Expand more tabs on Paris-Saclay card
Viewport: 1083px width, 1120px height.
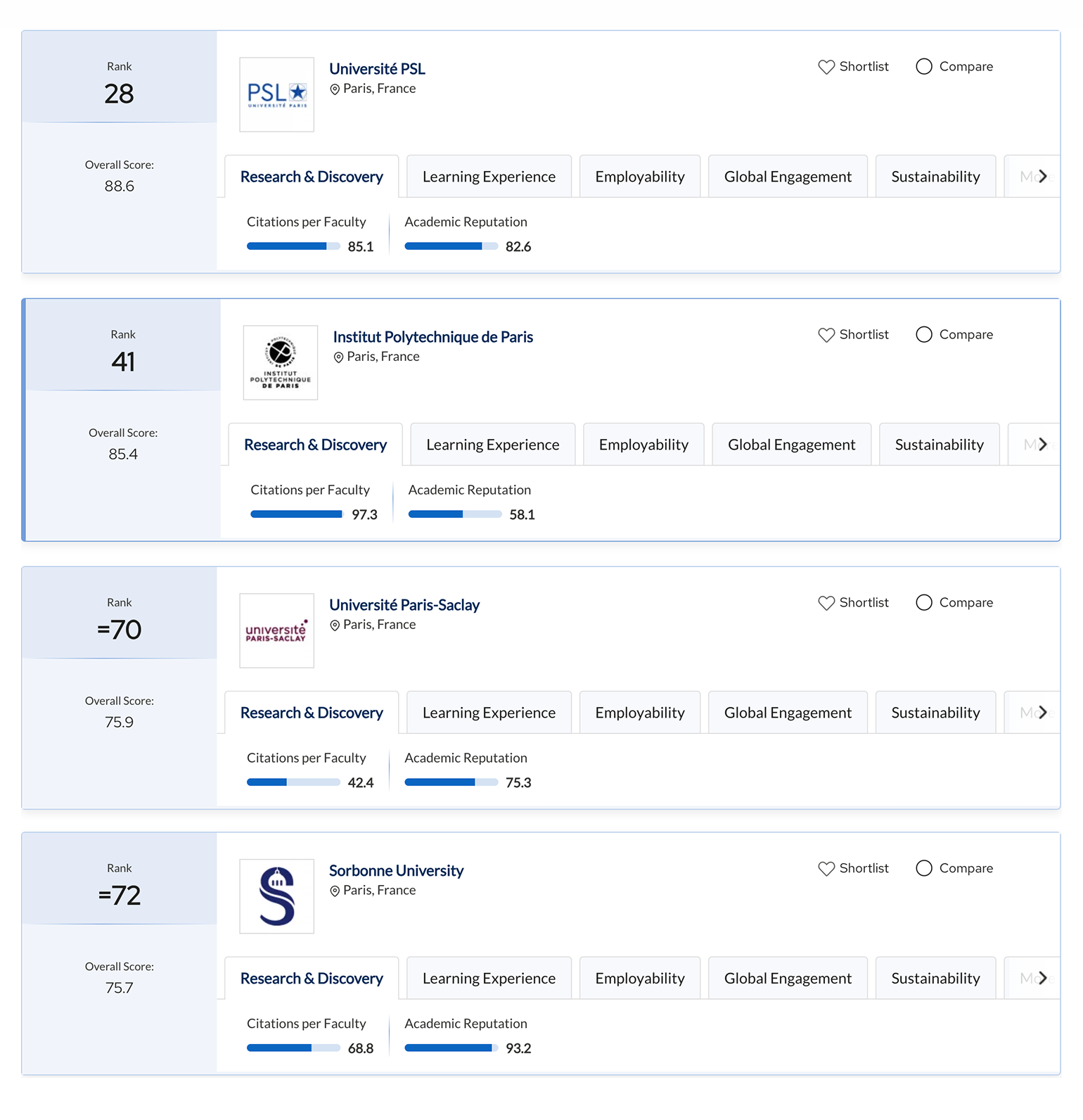(x=1043, y=712)
